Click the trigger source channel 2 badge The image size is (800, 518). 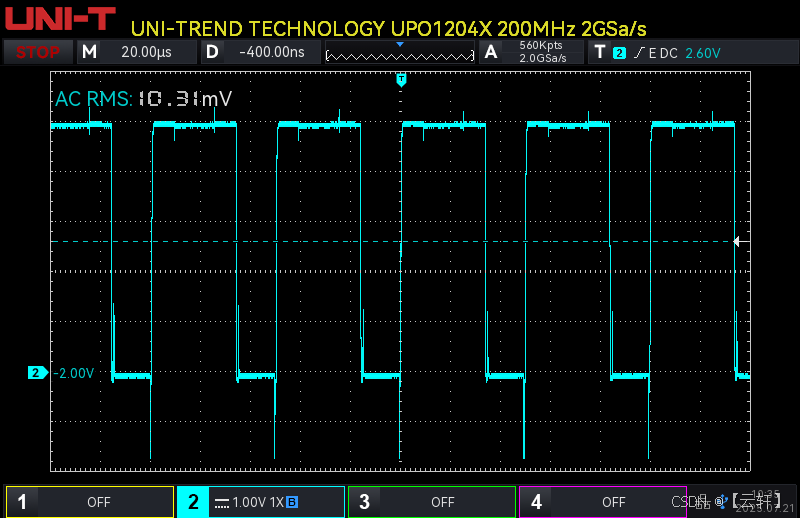[619, 53]
